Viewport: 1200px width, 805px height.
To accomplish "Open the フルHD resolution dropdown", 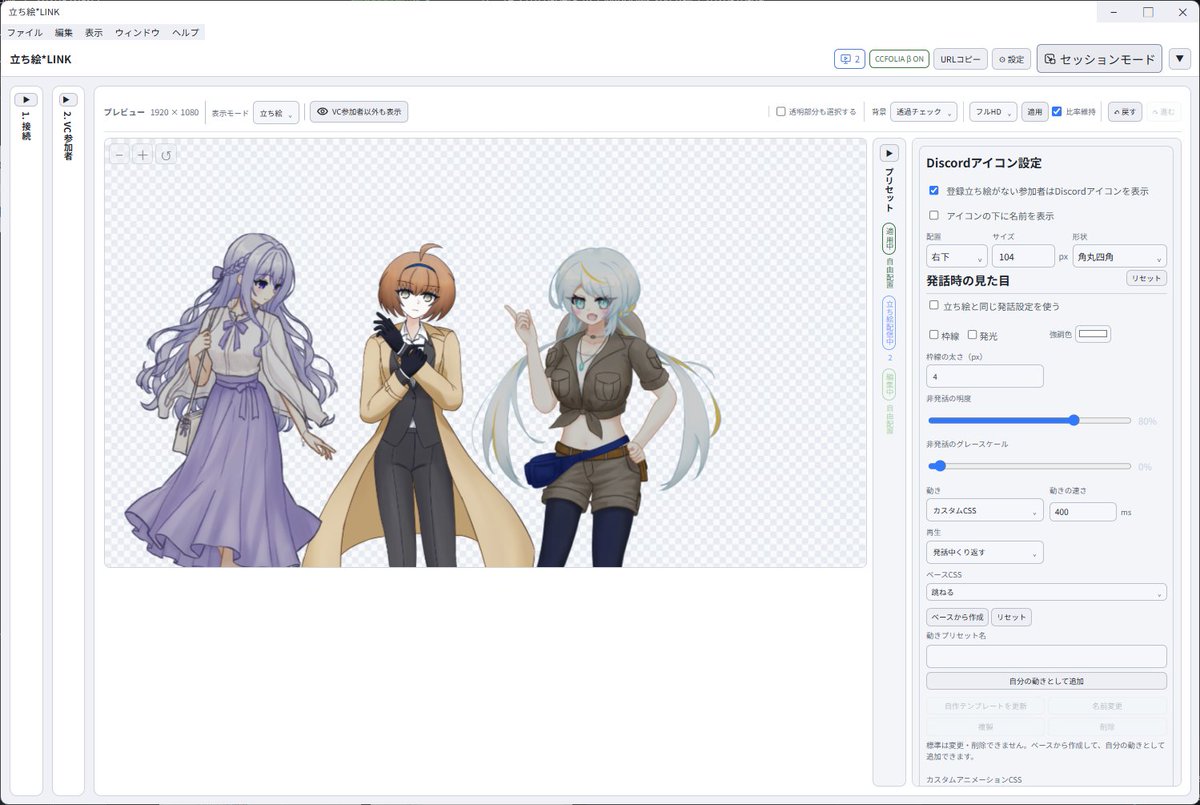I will click(993, 112).
